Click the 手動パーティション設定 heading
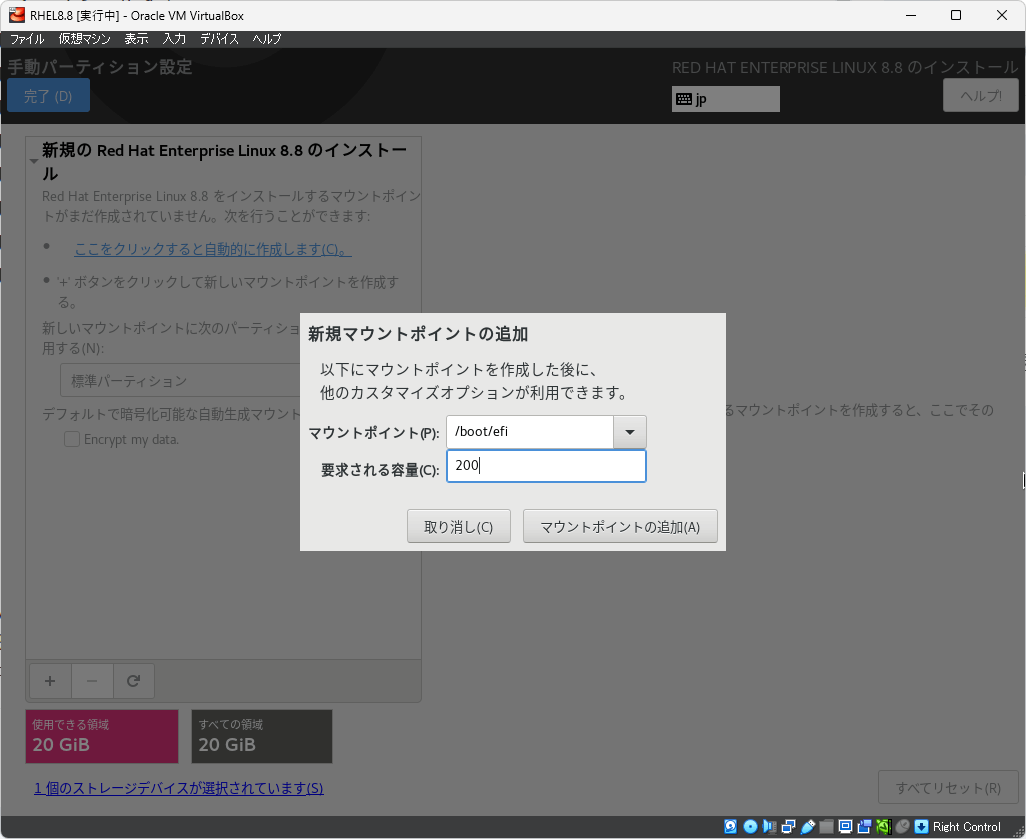 coord(100,67)
